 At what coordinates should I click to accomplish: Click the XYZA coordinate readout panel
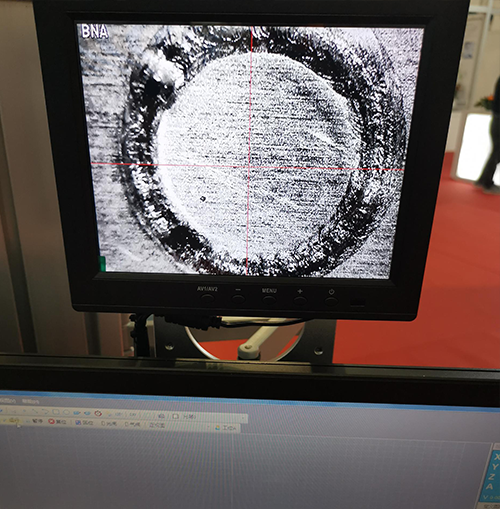tap(491, 476)
